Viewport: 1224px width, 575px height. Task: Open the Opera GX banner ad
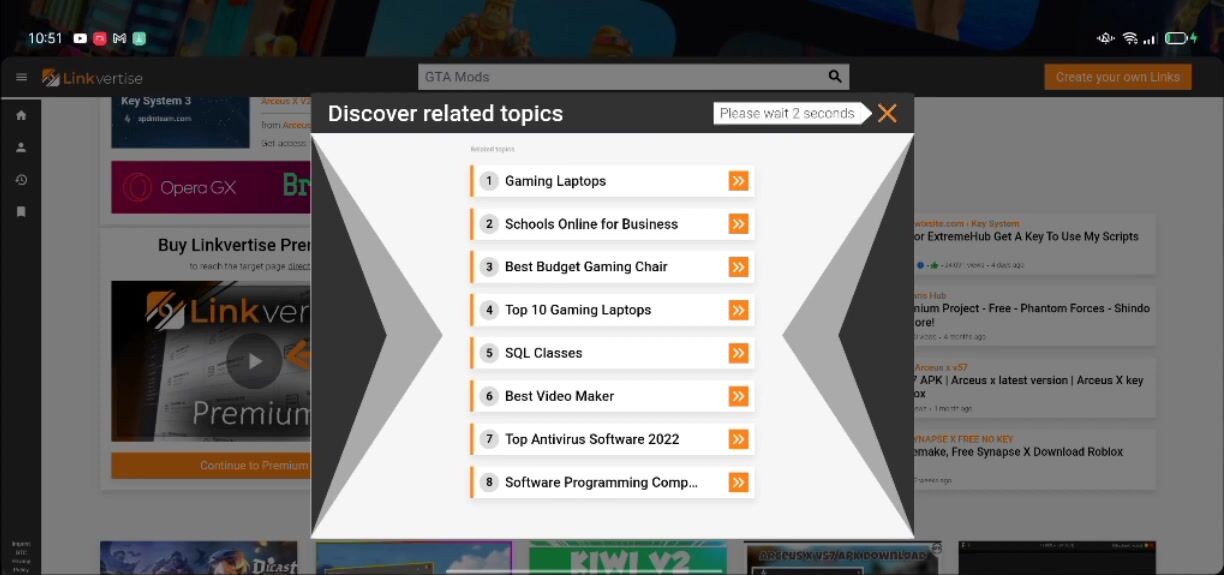click(211, 187)
